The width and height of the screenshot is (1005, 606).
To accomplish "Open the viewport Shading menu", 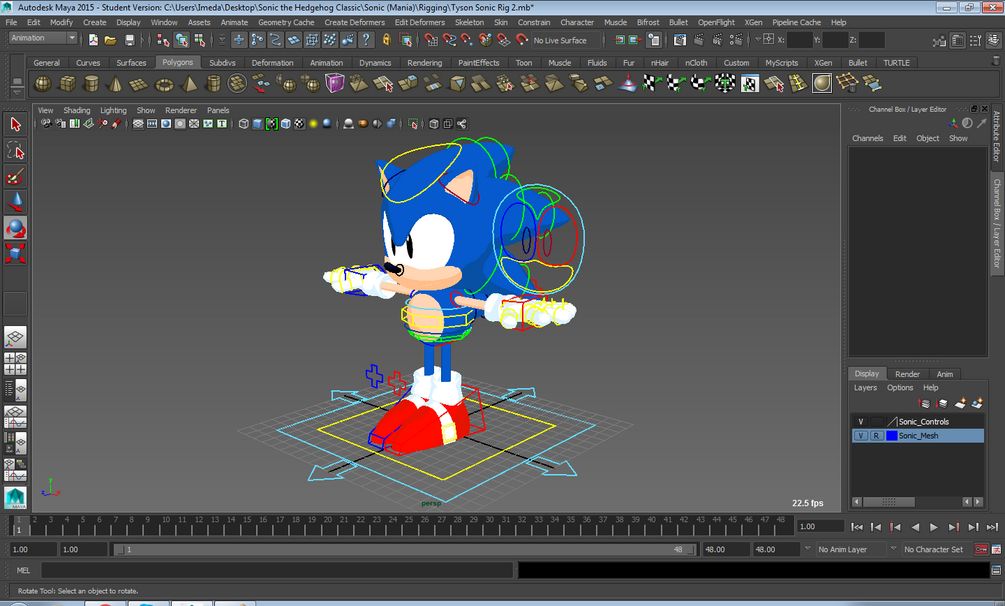I will 76,110.
